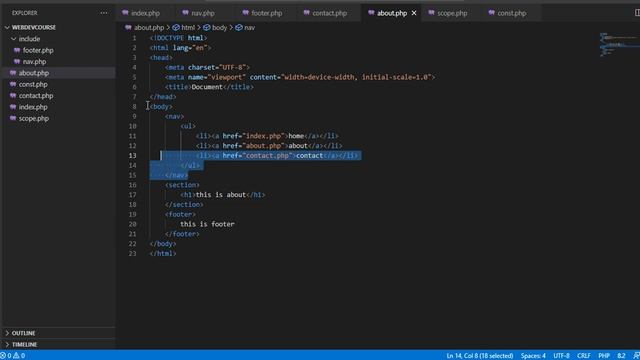This screenshot has height=360, width=640.
Task: Click the php icon beside footer.php in explorer
Action: click(17, 50)
